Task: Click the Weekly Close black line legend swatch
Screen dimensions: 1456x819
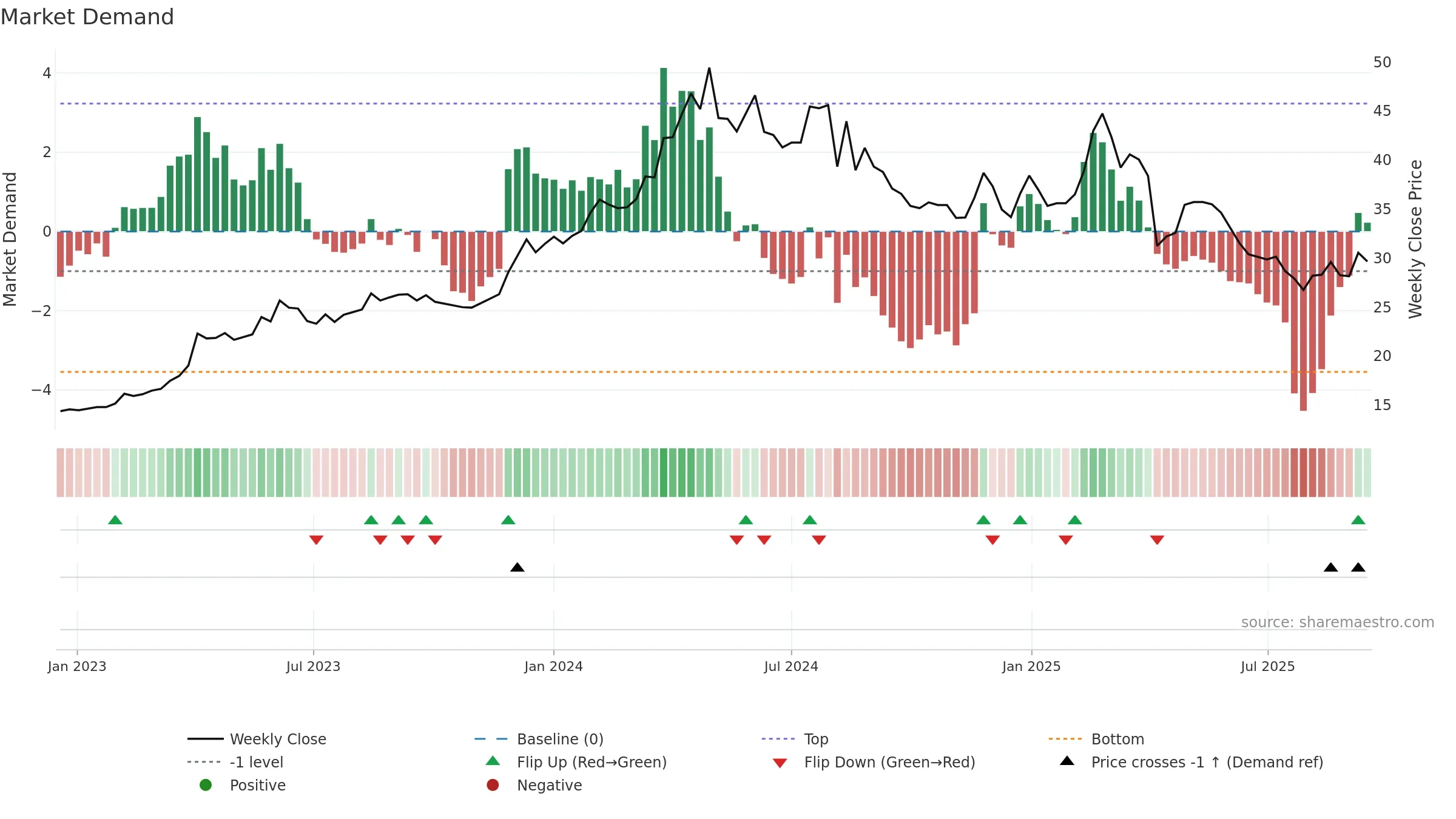Action: pos(206,739)
